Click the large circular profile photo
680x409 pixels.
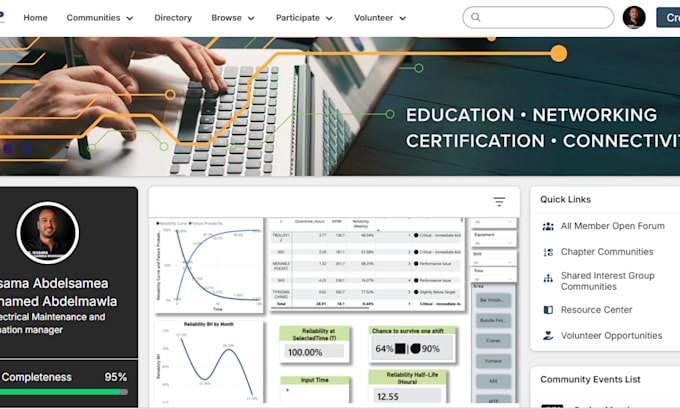pos(48,232)
